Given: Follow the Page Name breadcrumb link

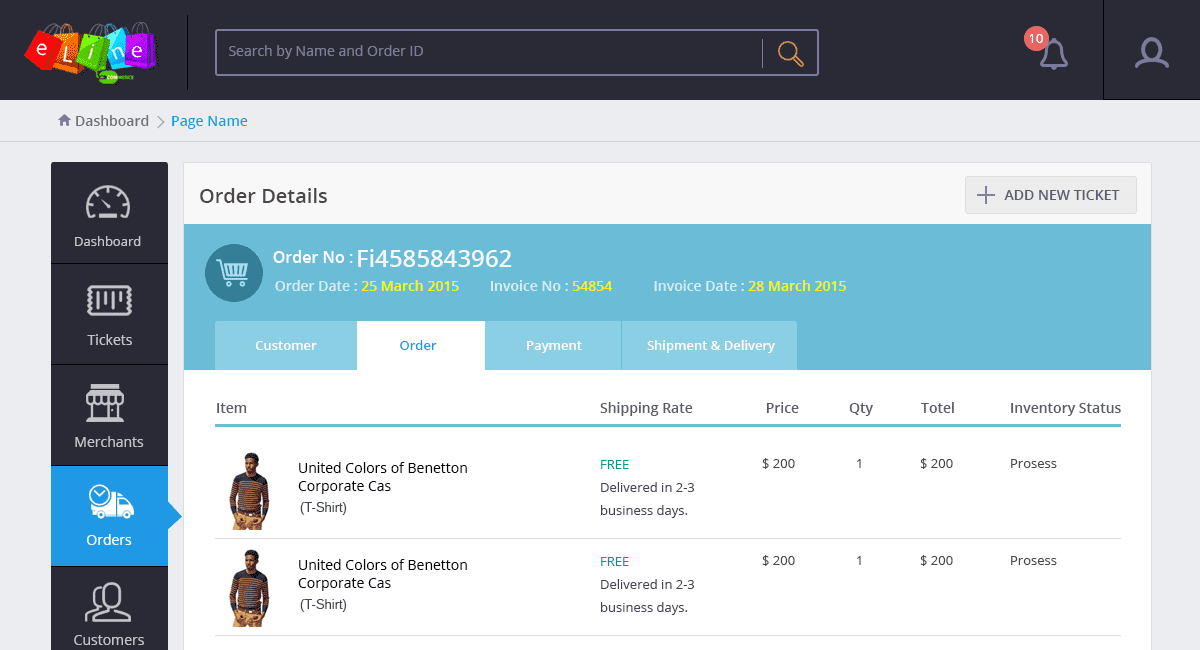Looking at the screenshot, I should coord(209,121).
